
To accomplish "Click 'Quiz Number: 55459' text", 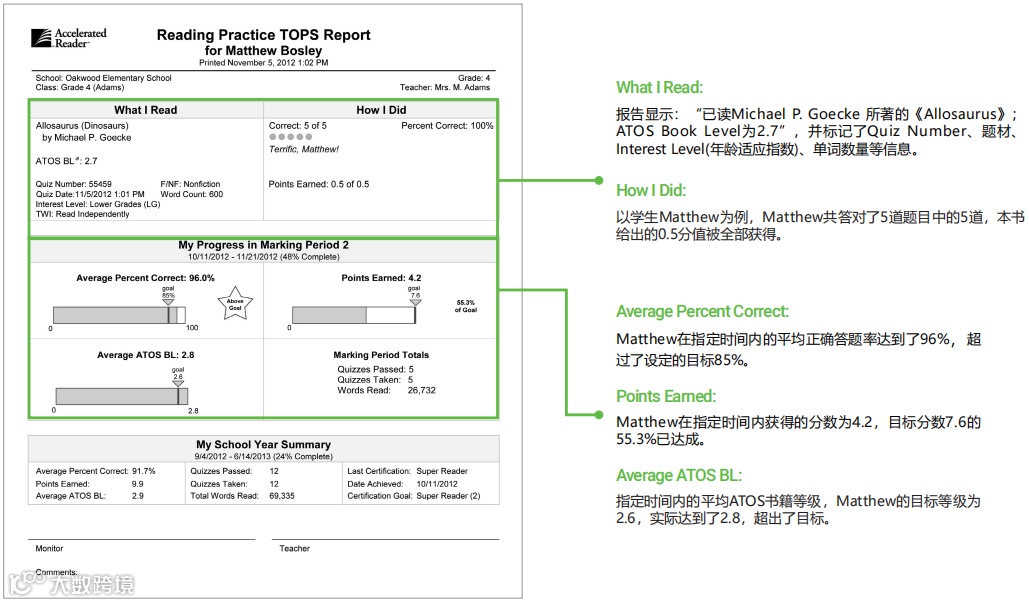I will pos(74,184).
